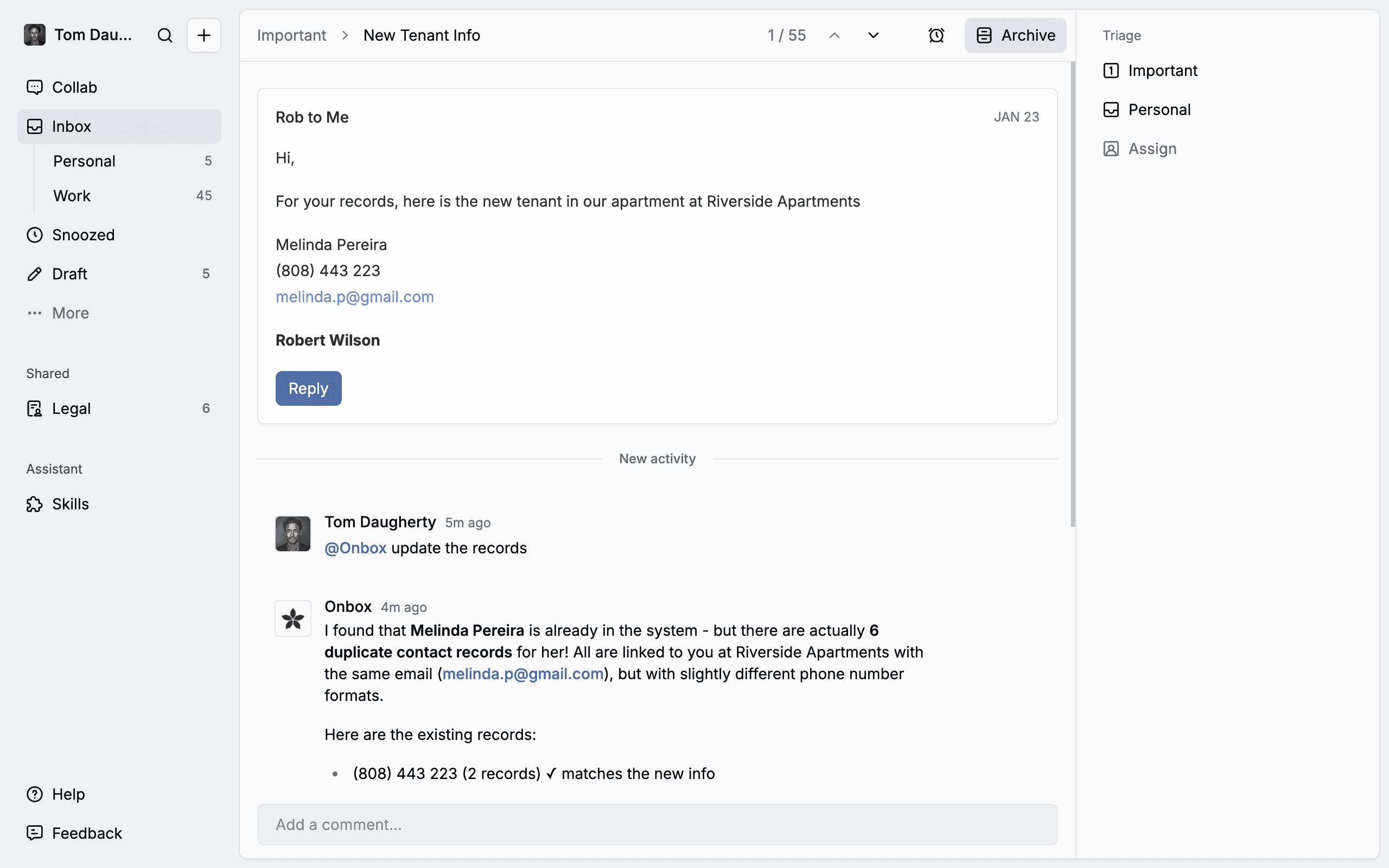Screen dimensions: 1389x868
Task: Select the Work inbox sub-folder
Action: 72,196
